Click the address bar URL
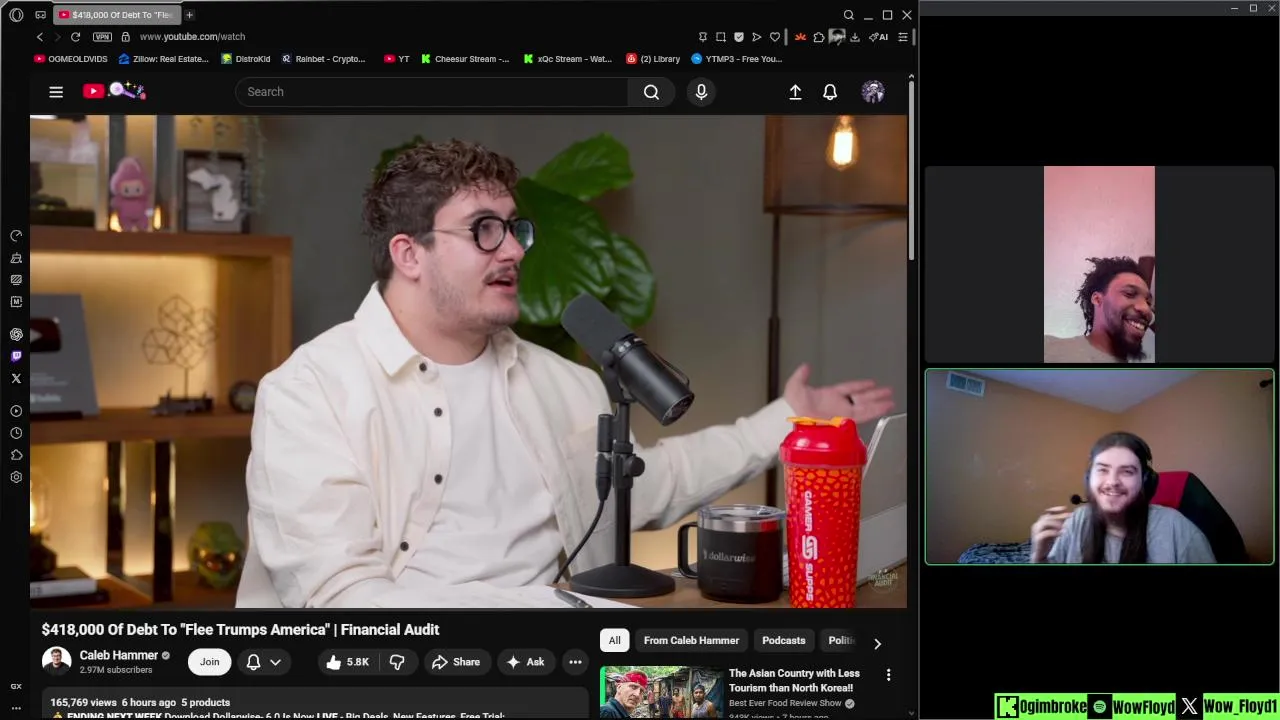The image size is (1280, 720). click(192, 37)
